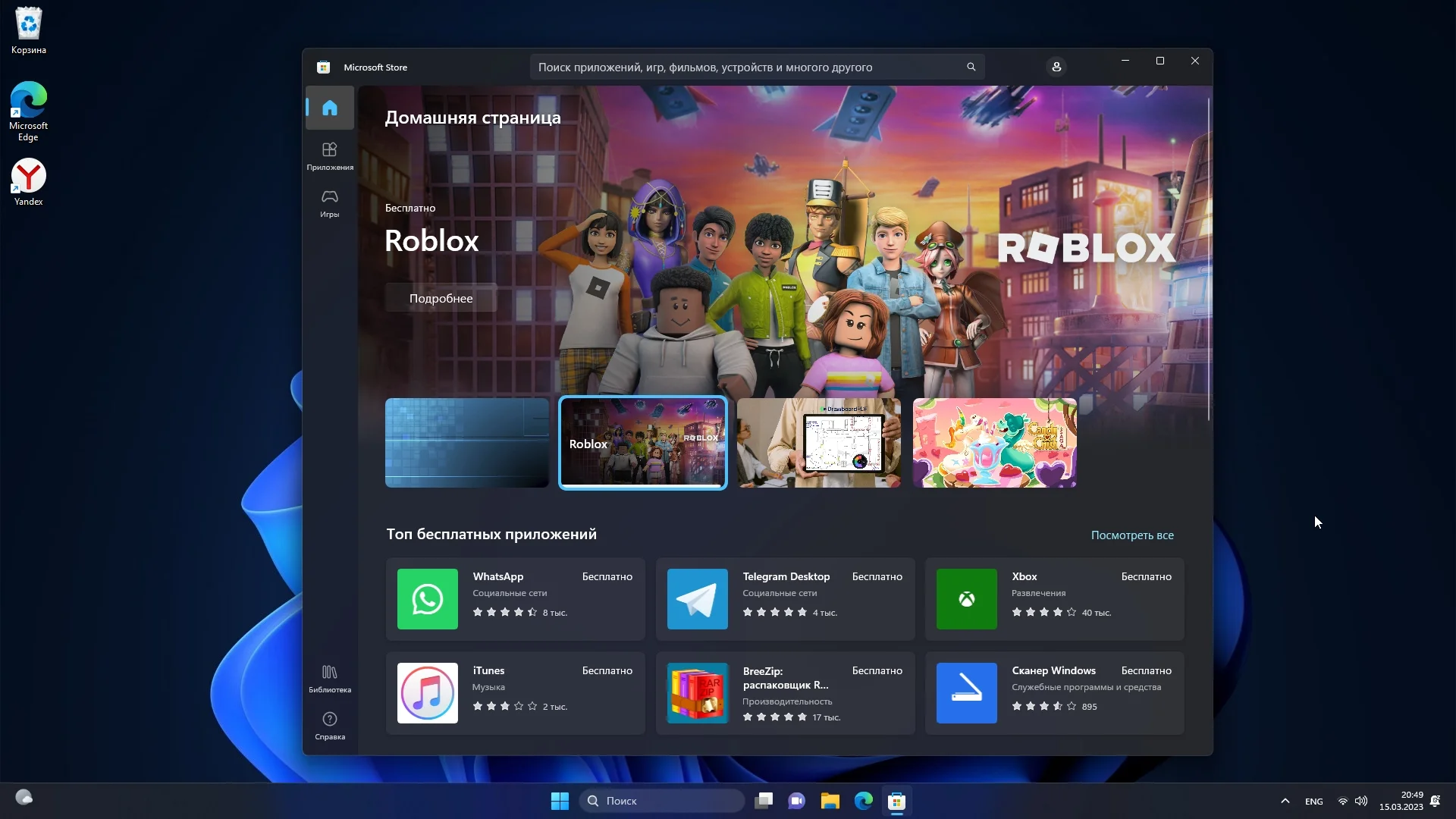Select the Xbox app tile
The height and width of the screenshot is (819, 1456).
(x=1054, y=599)
